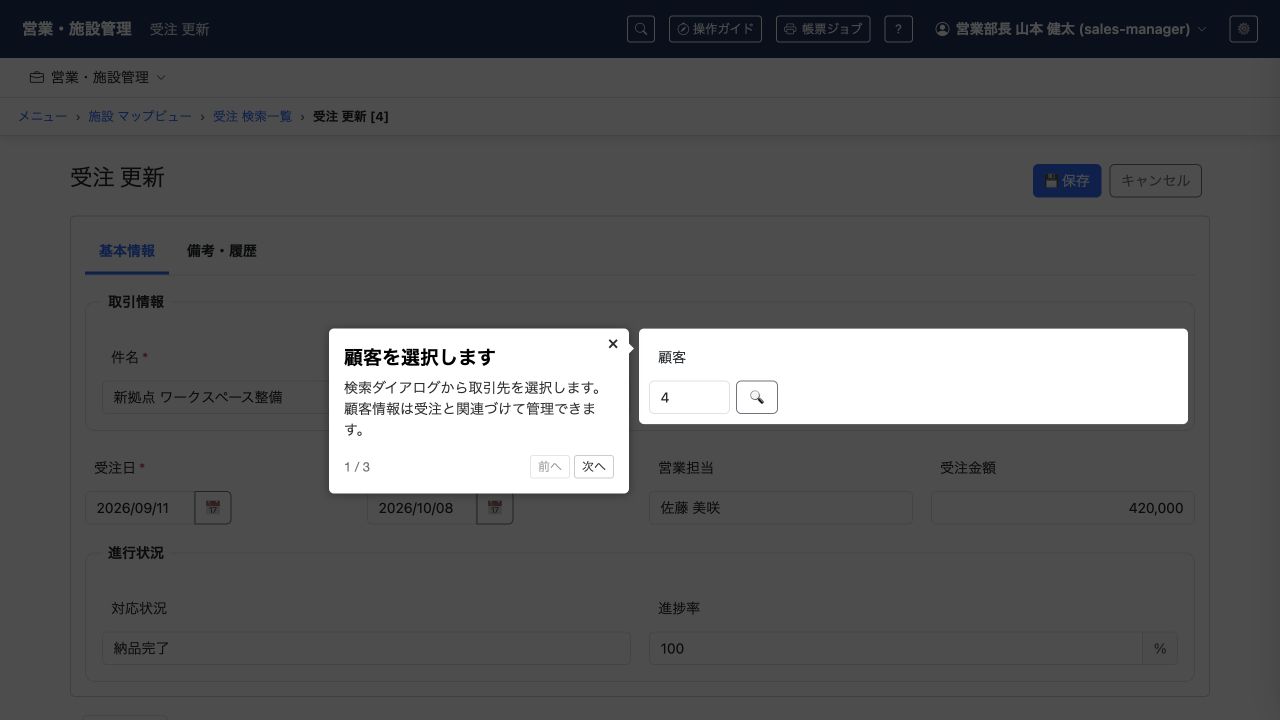This screenshot has width=1280, height=720.
Task: Click the 受注 更新 page heading
Action: click(x=117, y=178)
